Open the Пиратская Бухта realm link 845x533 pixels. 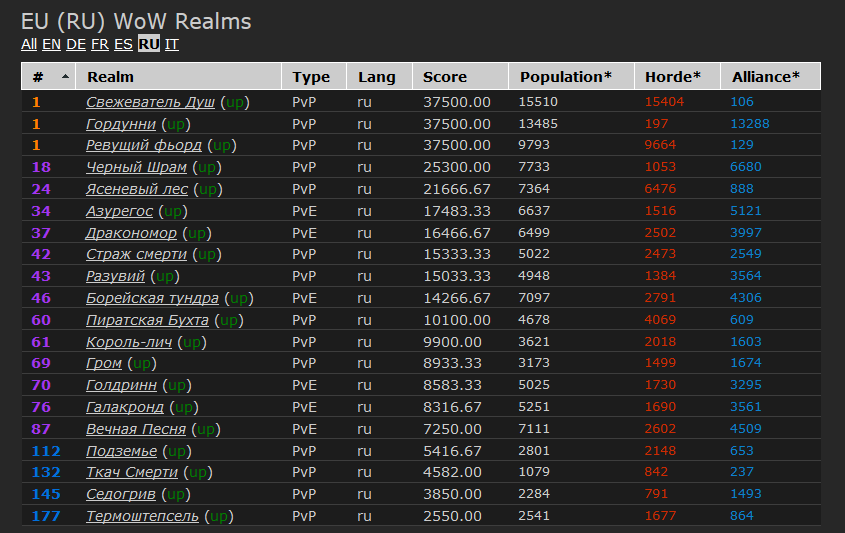147,320
